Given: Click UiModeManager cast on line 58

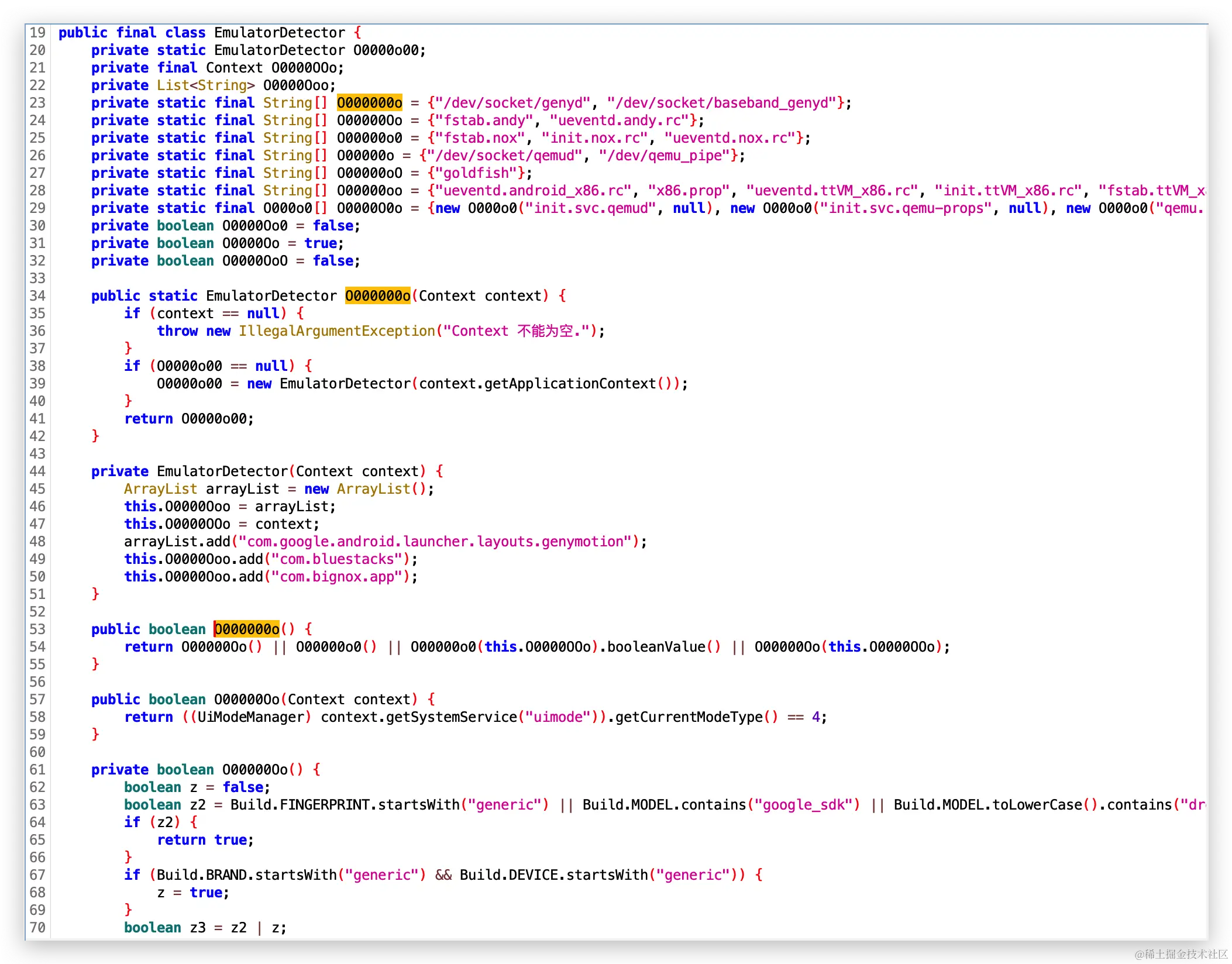Looking at the screenshot, I should 251,717.
